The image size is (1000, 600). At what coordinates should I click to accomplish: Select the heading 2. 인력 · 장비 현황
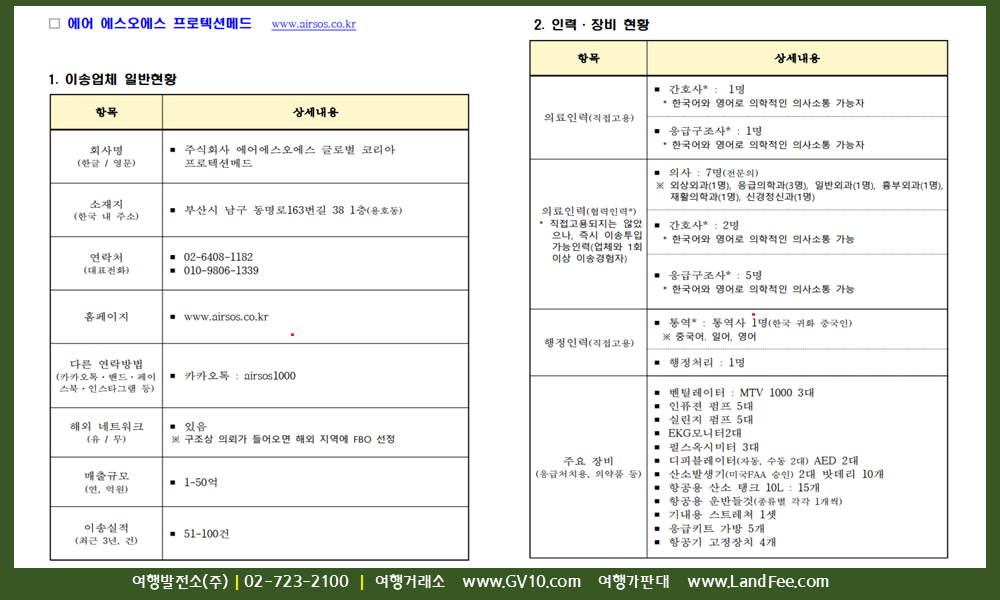point(591,24)
